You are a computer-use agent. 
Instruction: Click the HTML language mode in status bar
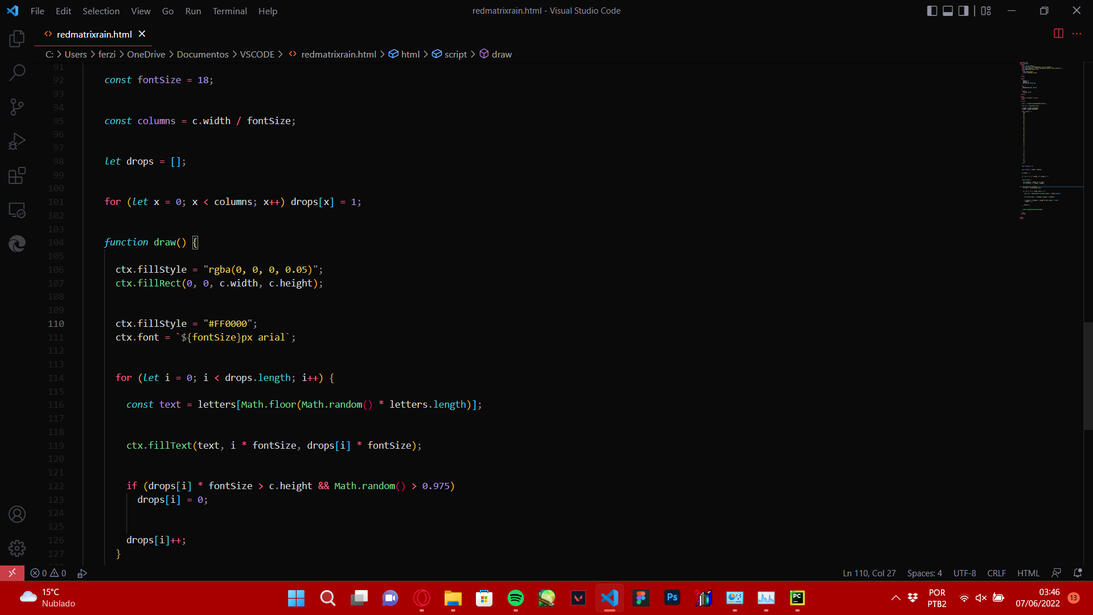pos(1028,573)
